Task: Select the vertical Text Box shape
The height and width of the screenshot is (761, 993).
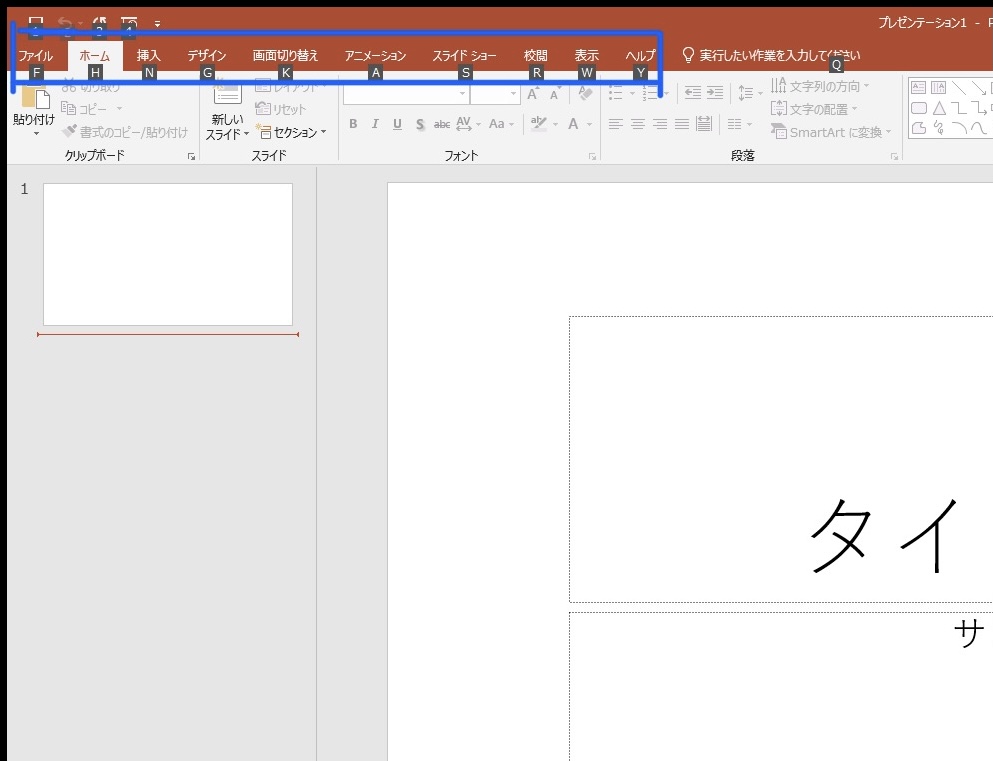Action: [x=939, y=87]
